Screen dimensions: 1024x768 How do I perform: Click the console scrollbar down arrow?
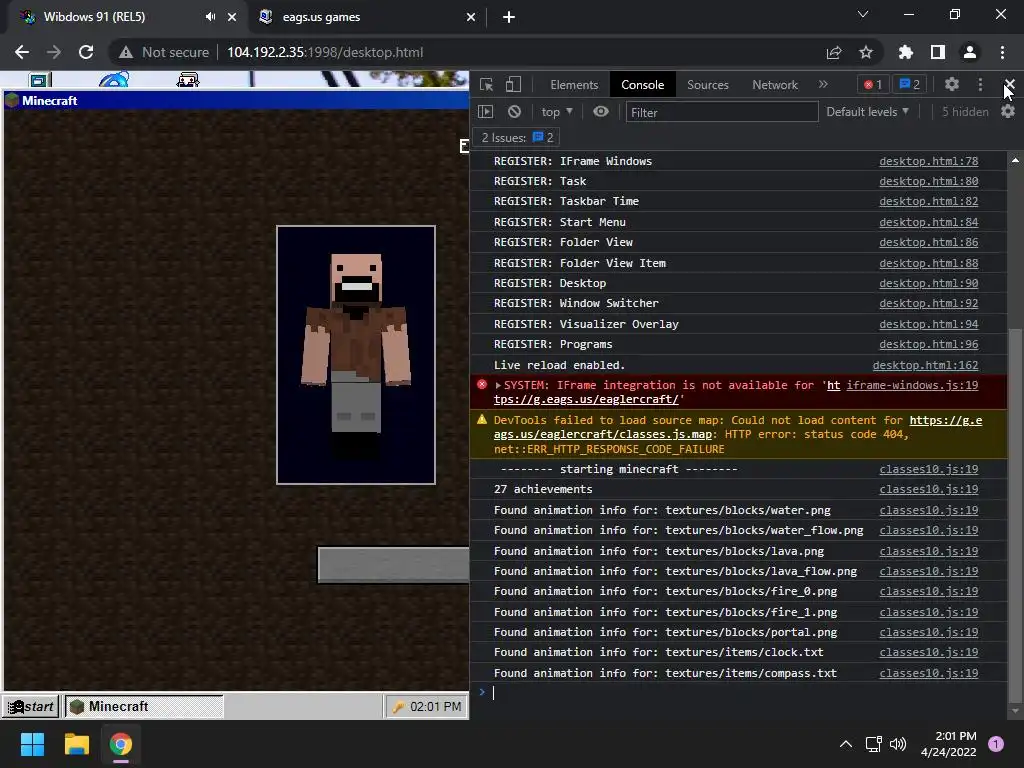1015,711
